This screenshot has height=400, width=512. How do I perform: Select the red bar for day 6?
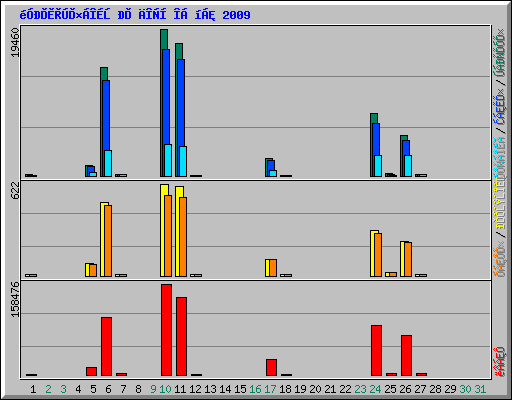tap(106, 347)
